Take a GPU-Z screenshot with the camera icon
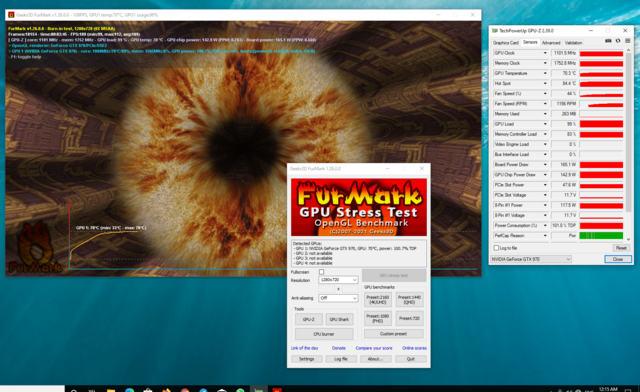This screenshot has width=640, height=392. 608,41
